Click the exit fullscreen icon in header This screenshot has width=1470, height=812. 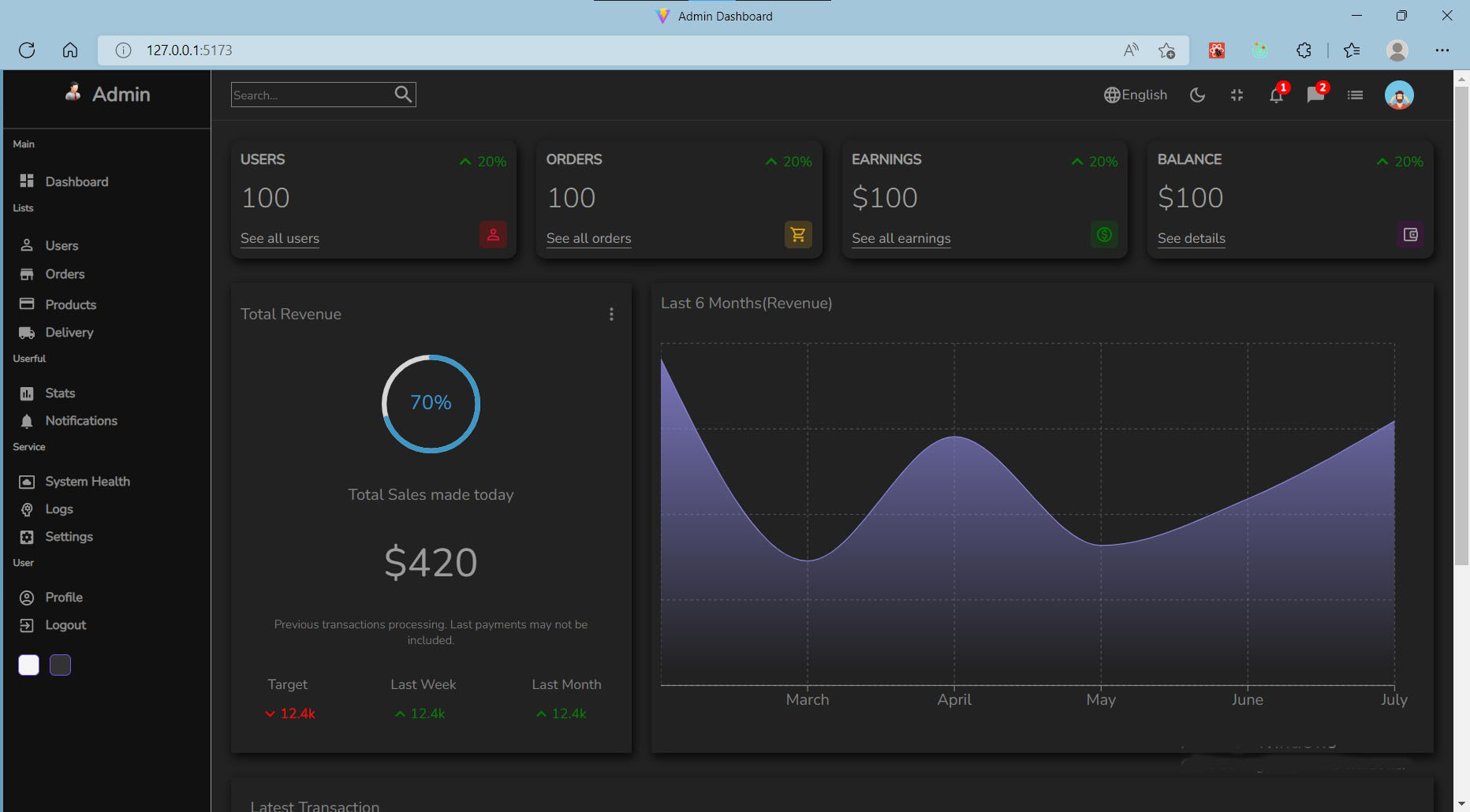tap(1237, 95)
